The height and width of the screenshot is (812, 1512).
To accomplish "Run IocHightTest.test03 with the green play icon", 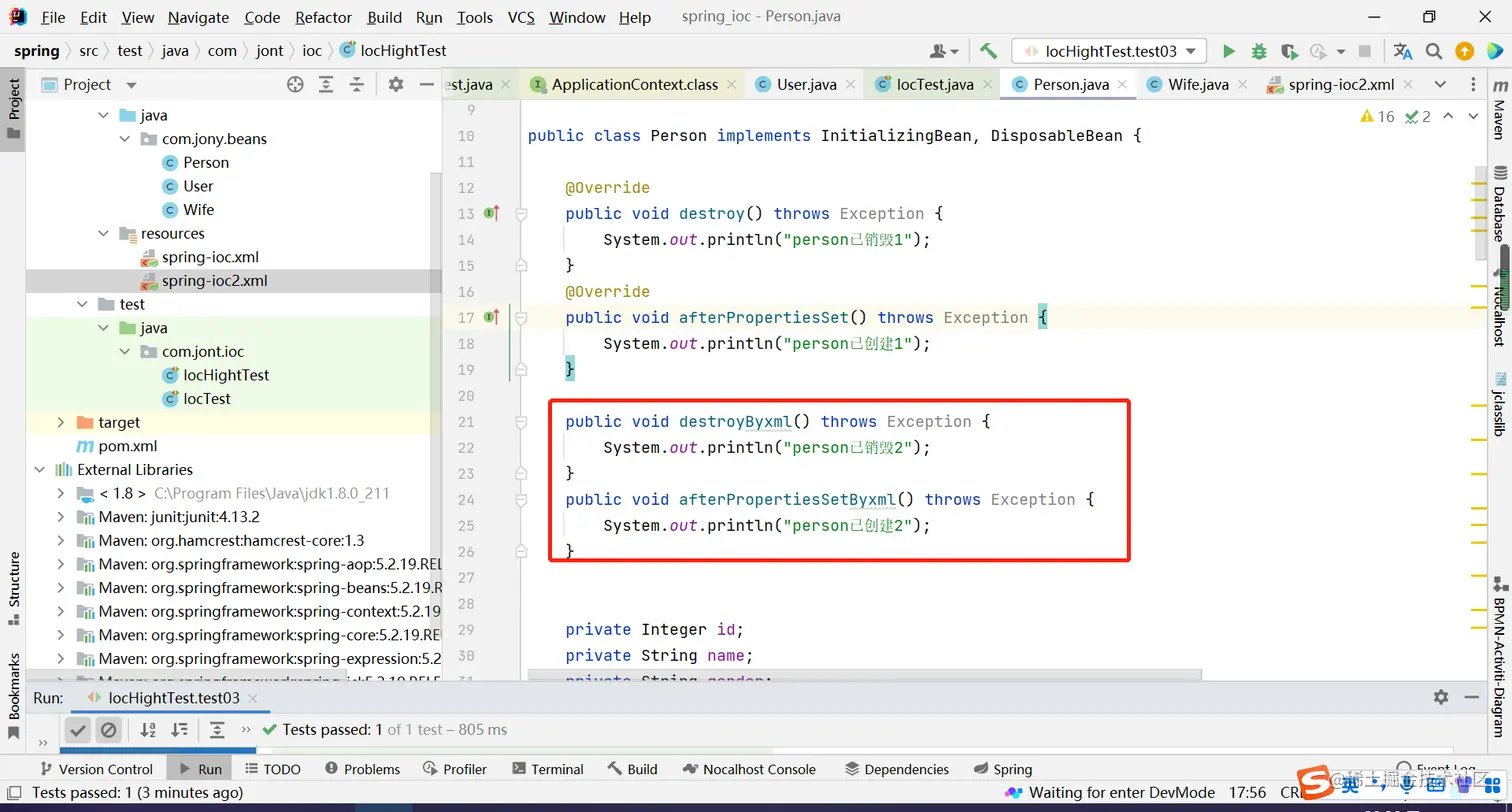I will tap(1229, 51).
